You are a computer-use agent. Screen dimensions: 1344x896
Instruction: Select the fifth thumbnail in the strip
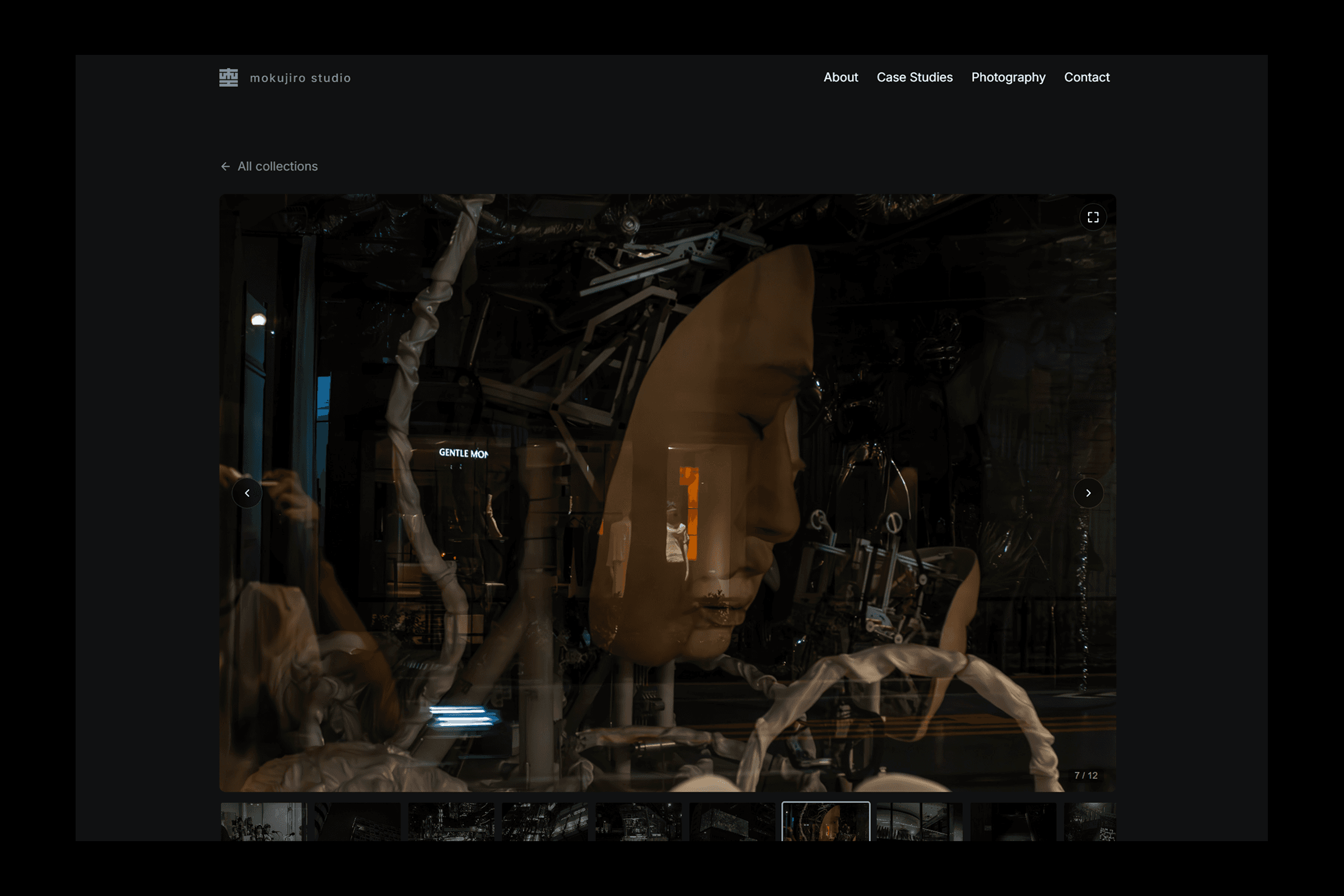(x=639, y=822)
